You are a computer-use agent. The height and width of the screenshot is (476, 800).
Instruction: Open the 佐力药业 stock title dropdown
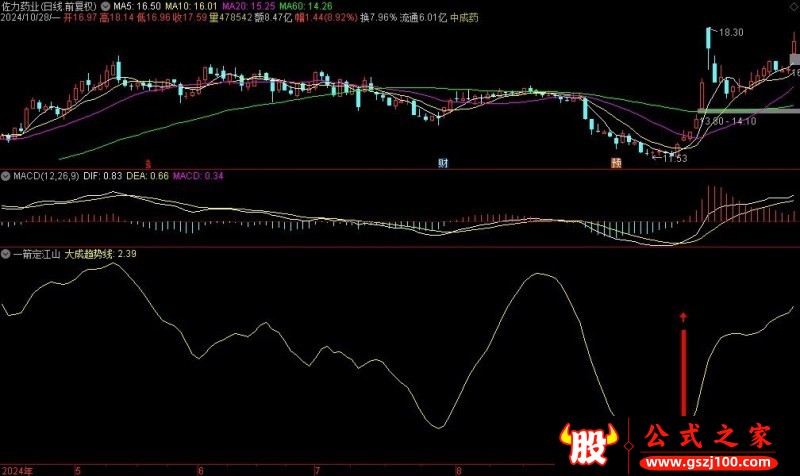coord(50,6)
